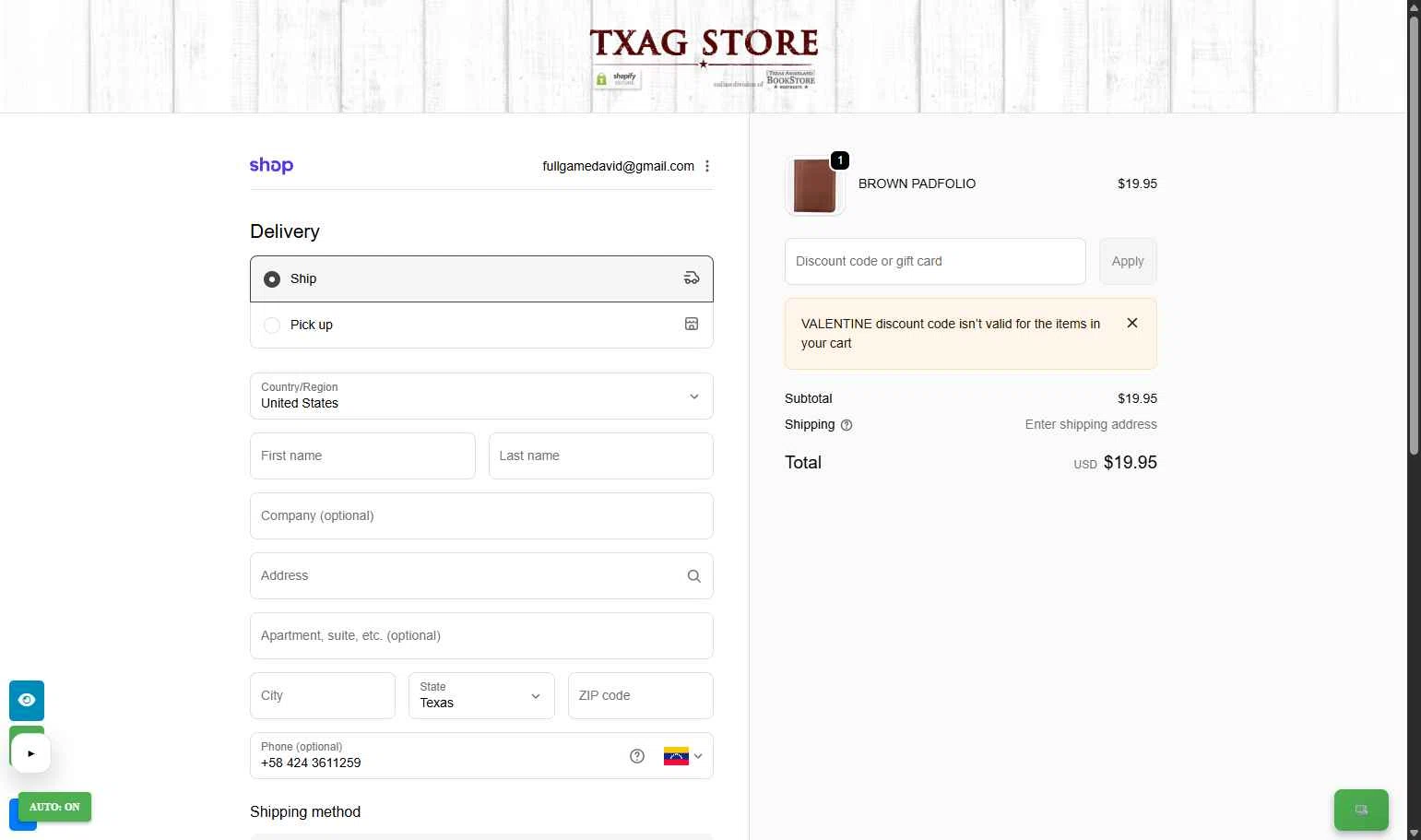
Task: Click the Enter shipping address text
Action: click(1091, 424)
